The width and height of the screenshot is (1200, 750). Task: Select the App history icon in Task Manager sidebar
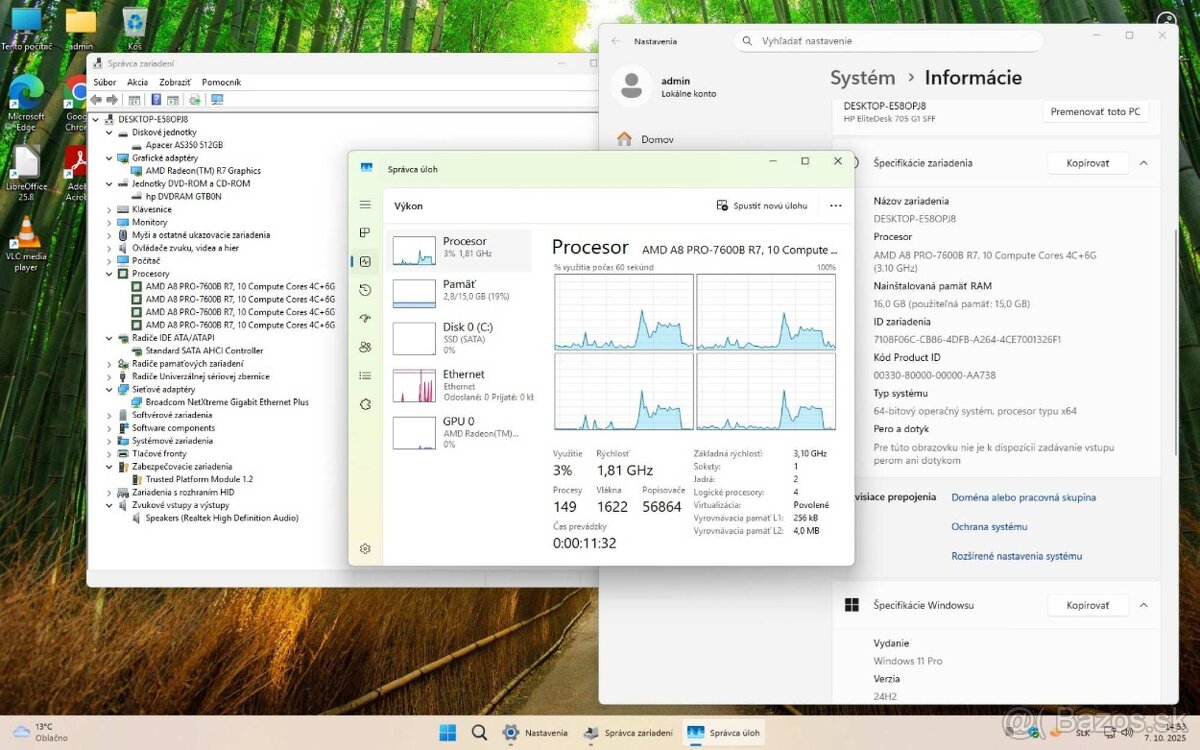tap(365, 291)
